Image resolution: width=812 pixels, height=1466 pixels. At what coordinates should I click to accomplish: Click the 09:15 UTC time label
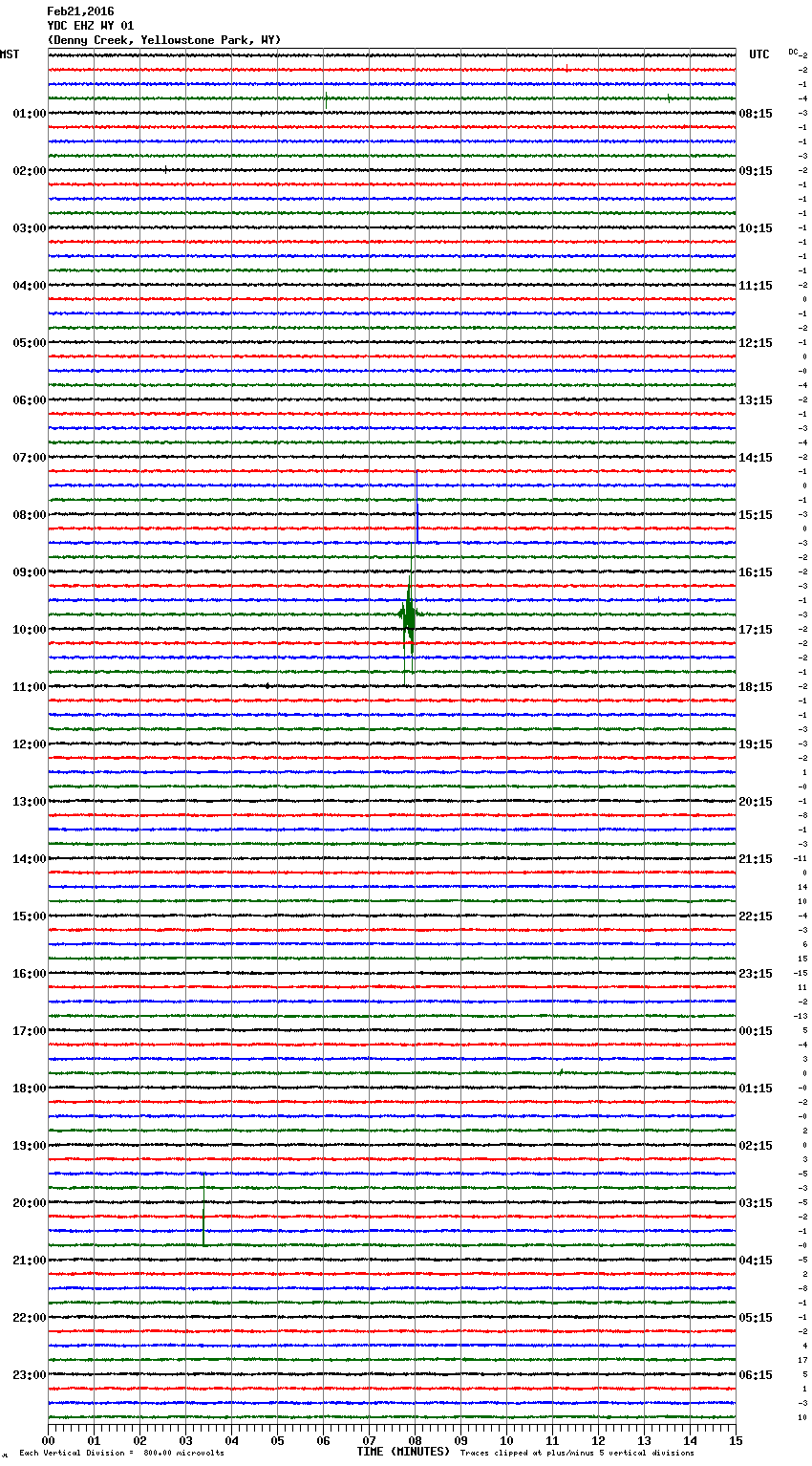756,171
